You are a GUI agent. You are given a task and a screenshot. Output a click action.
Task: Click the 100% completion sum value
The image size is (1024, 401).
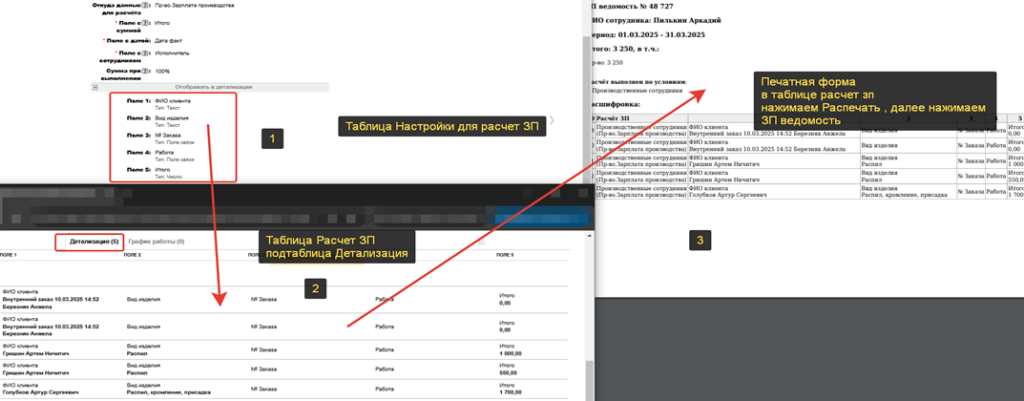(164, 72)
